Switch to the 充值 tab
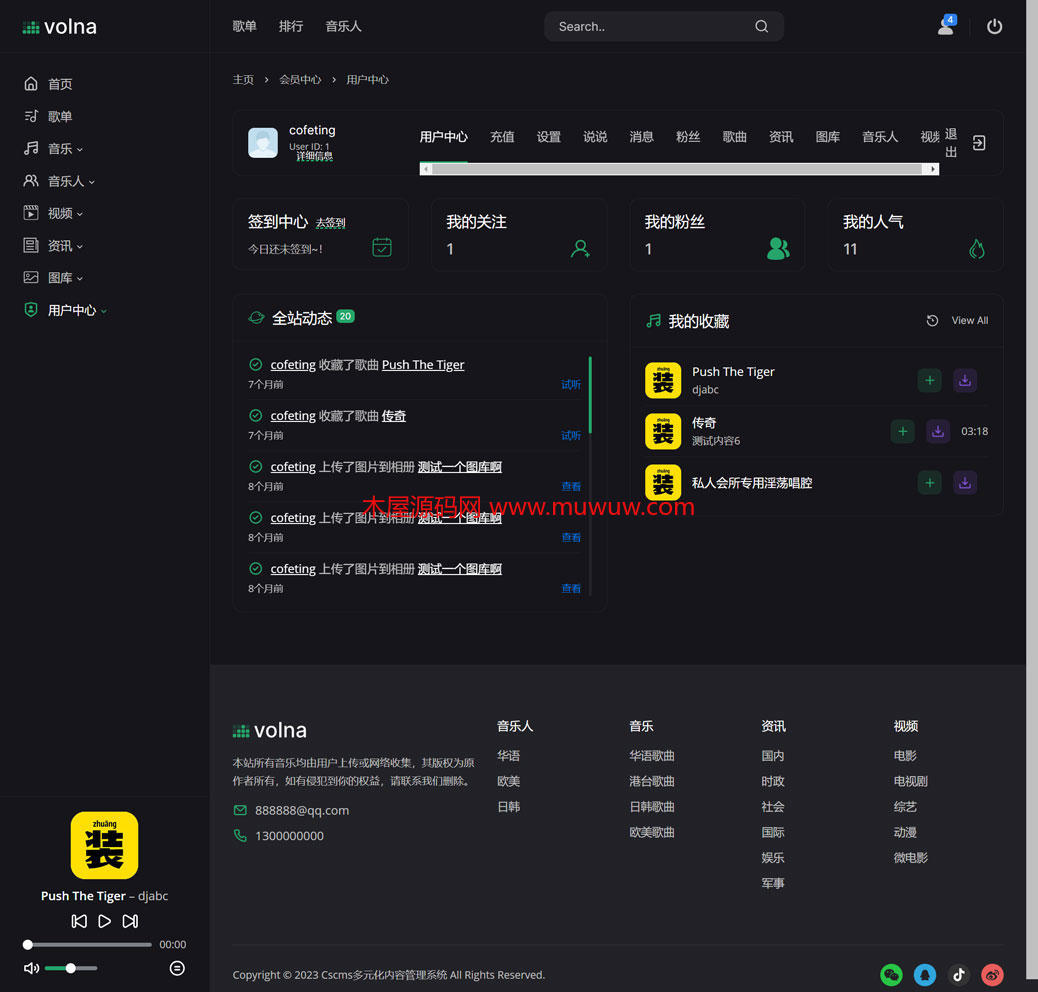 (x=502, y=137)
